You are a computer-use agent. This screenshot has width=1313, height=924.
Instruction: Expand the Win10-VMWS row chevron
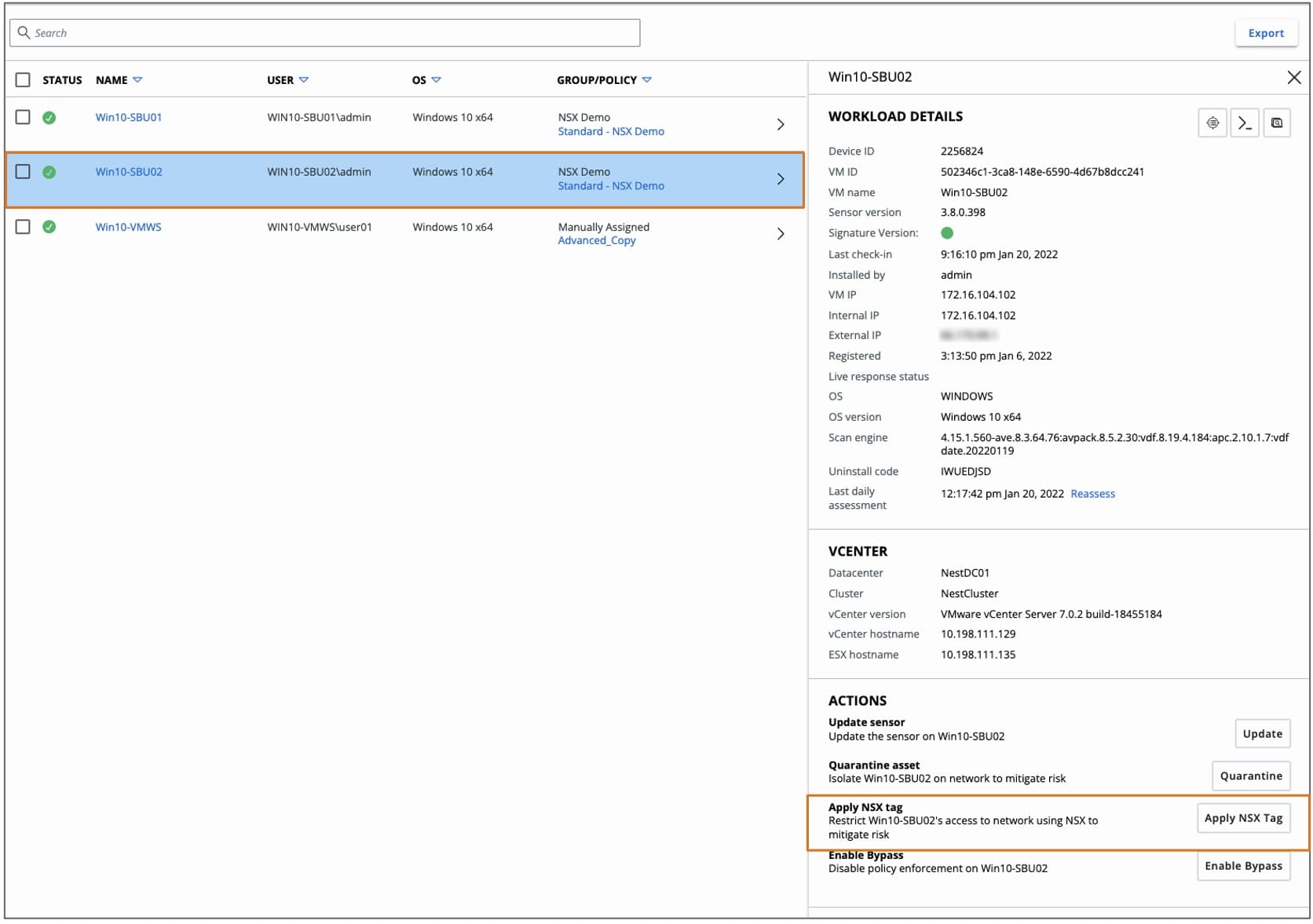click(780, 234)
